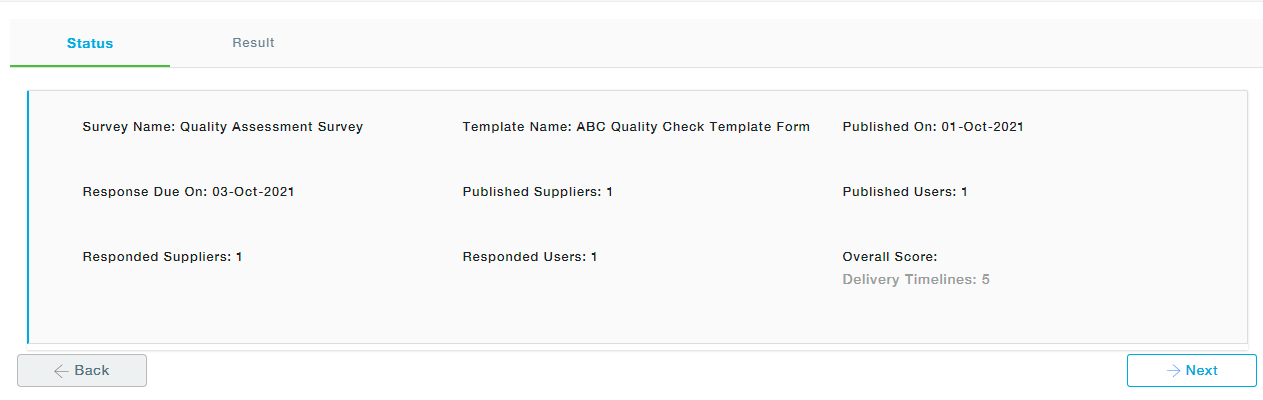Select the 'Template Name' label

tap(516, 127)
